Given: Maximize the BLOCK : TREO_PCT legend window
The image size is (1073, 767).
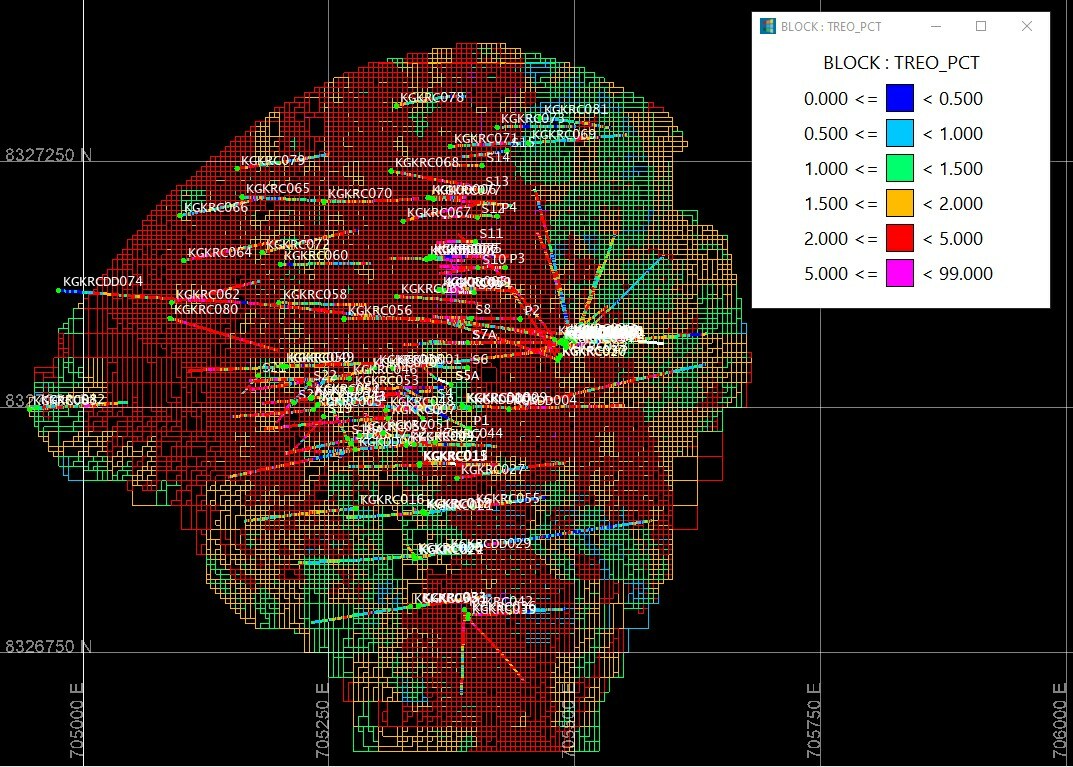Looking at the screenshot, I should [x=981, y=27].
